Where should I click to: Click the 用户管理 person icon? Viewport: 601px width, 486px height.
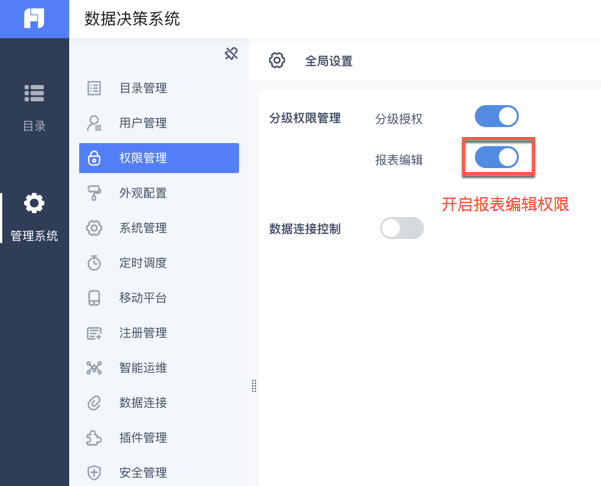point(94,123)
